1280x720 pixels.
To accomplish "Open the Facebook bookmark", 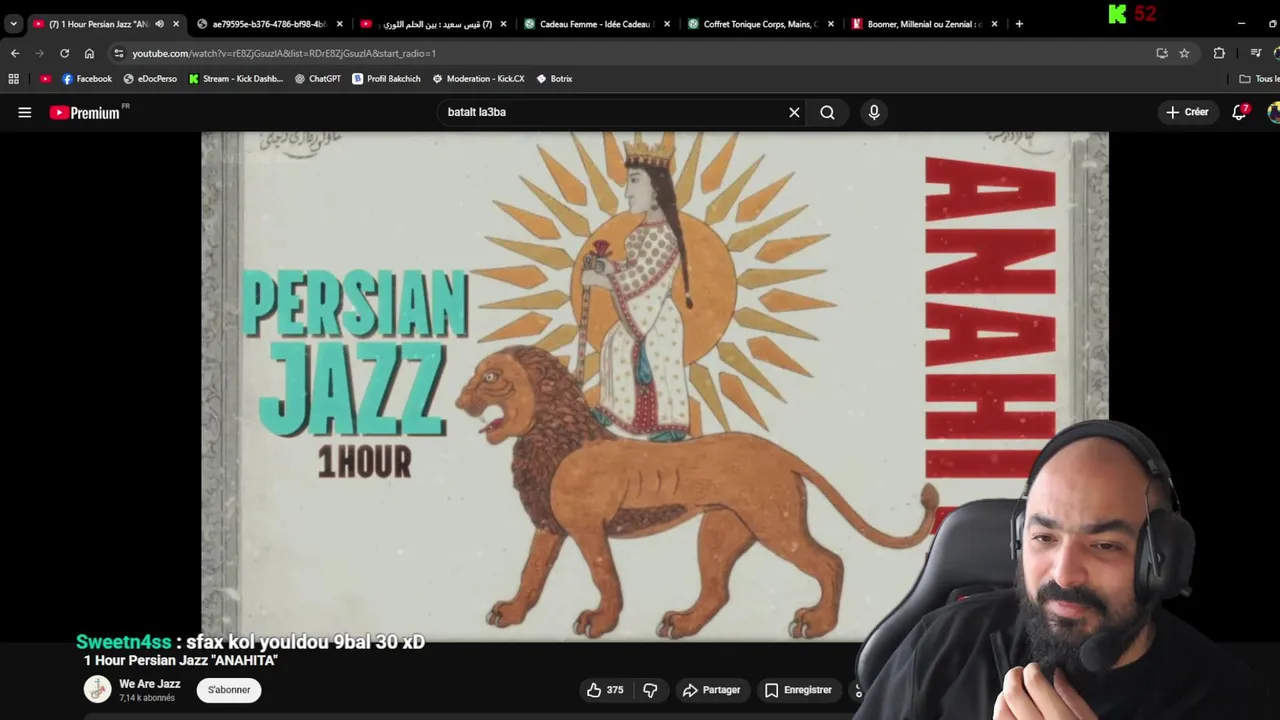I will pos(87,79).
